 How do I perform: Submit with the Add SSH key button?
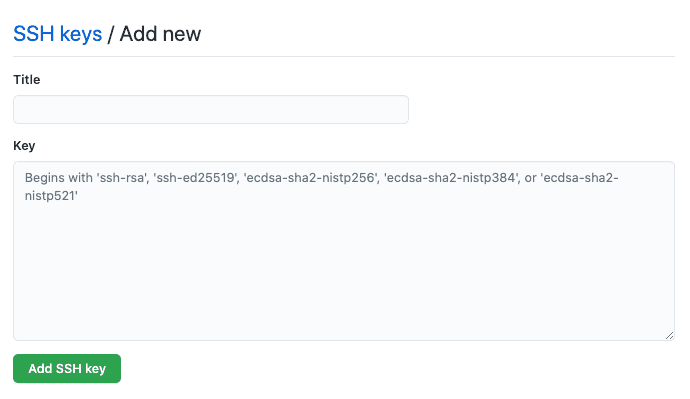[67, 369]
